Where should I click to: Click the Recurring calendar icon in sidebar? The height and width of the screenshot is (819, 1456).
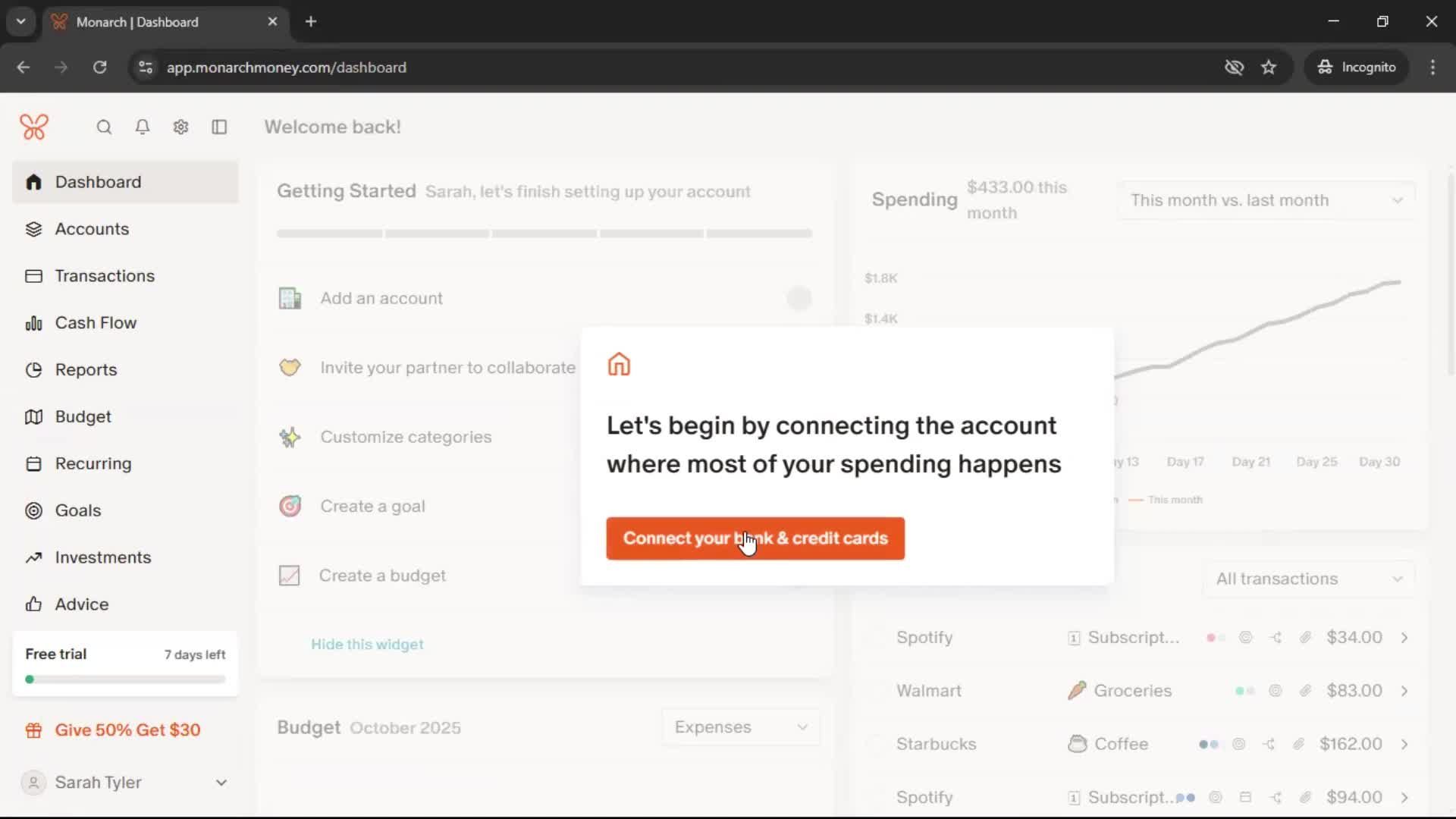(x=33, y=463)
